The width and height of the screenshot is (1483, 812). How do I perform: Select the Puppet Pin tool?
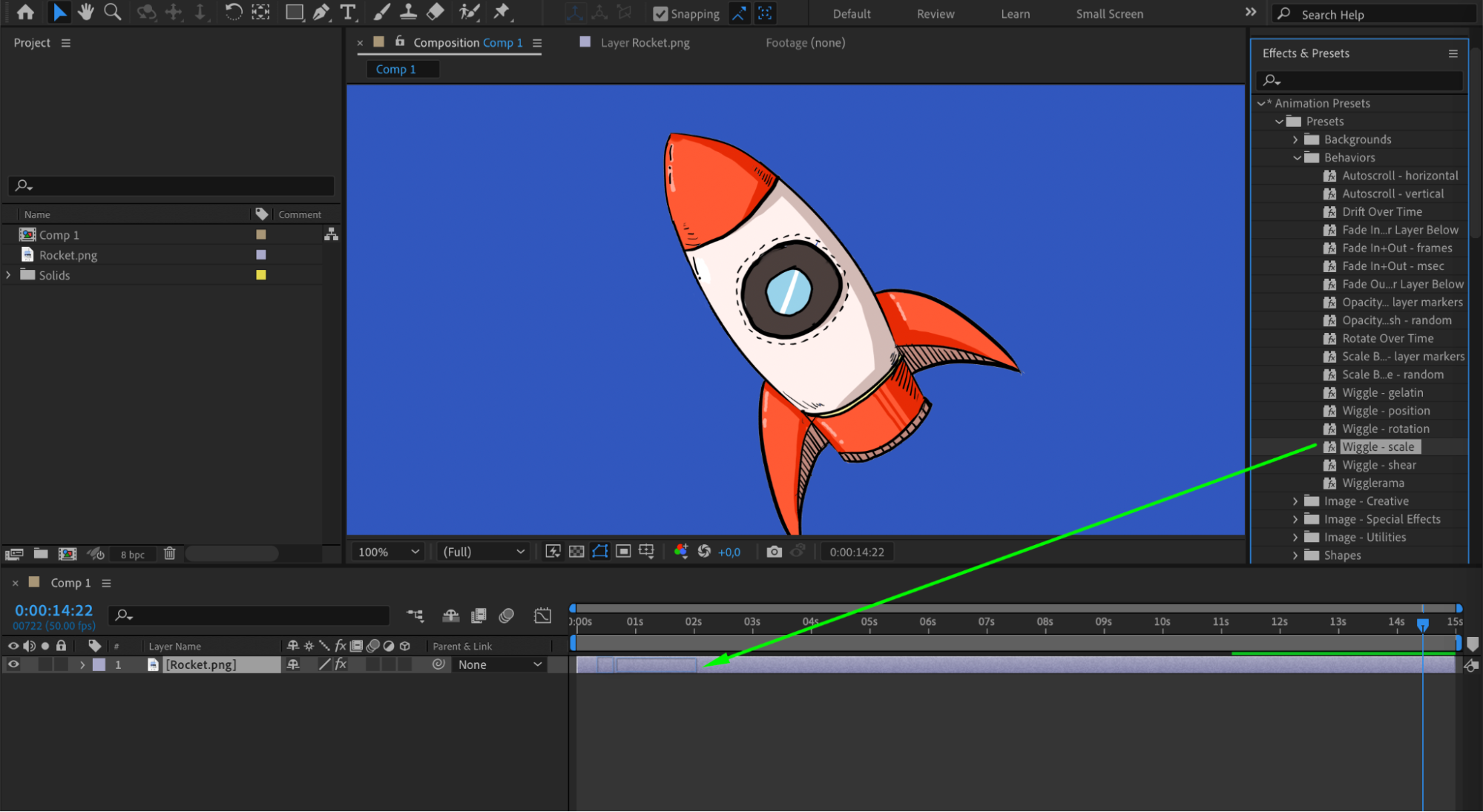(502, 12)
